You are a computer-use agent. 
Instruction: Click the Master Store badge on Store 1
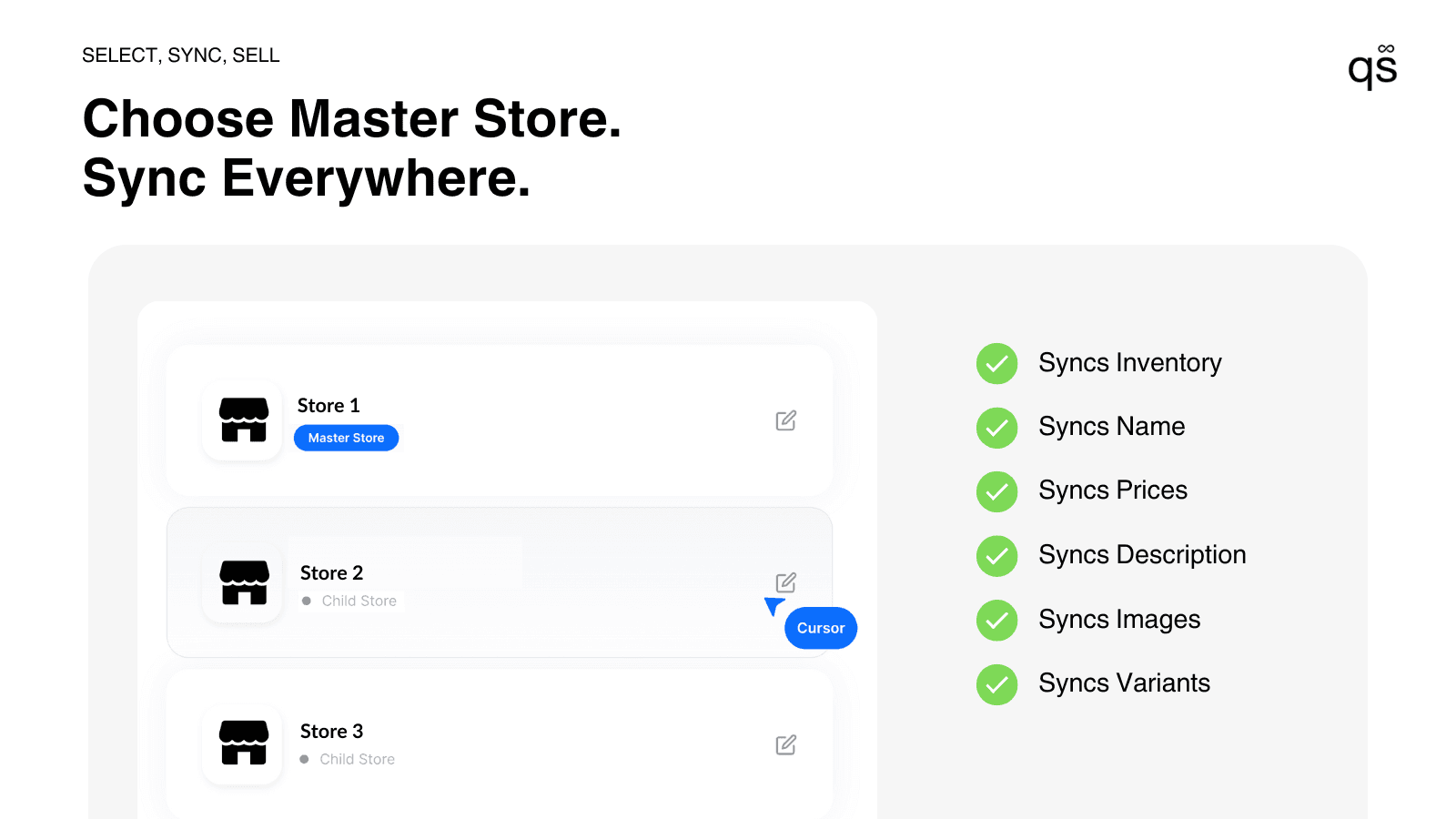point(346,438)
